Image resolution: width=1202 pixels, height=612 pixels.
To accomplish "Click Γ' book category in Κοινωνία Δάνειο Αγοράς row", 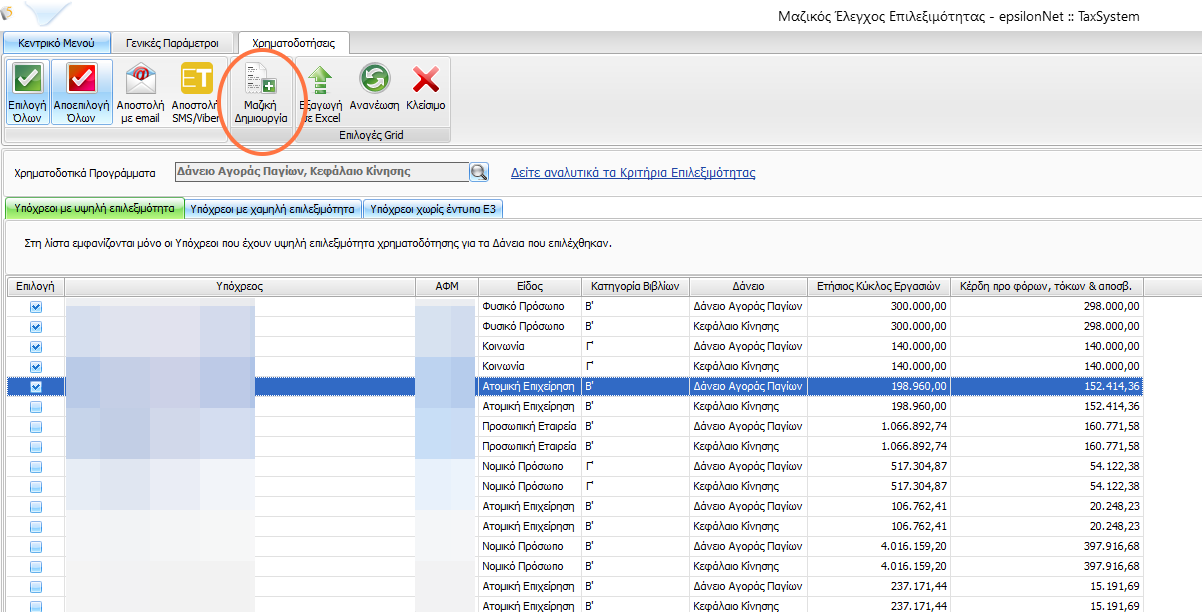I will pyautogui.click(x=635, y=347).
